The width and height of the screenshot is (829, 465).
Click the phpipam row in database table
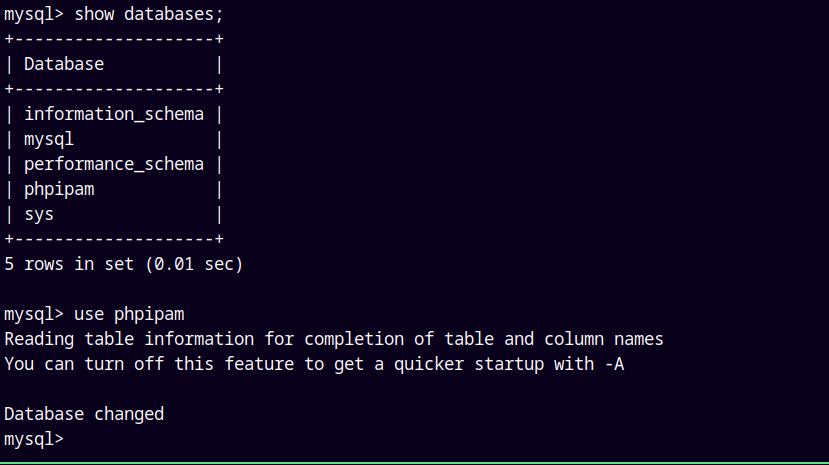point(59,189)
